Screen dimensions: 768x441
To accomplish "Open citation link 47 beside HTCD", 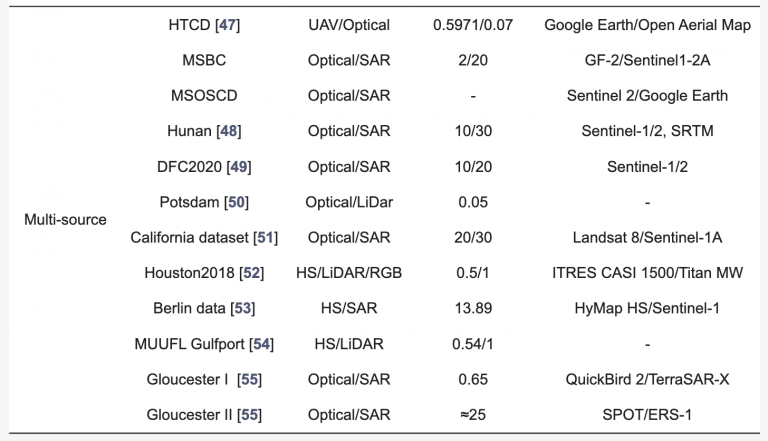I will (227, 25).
